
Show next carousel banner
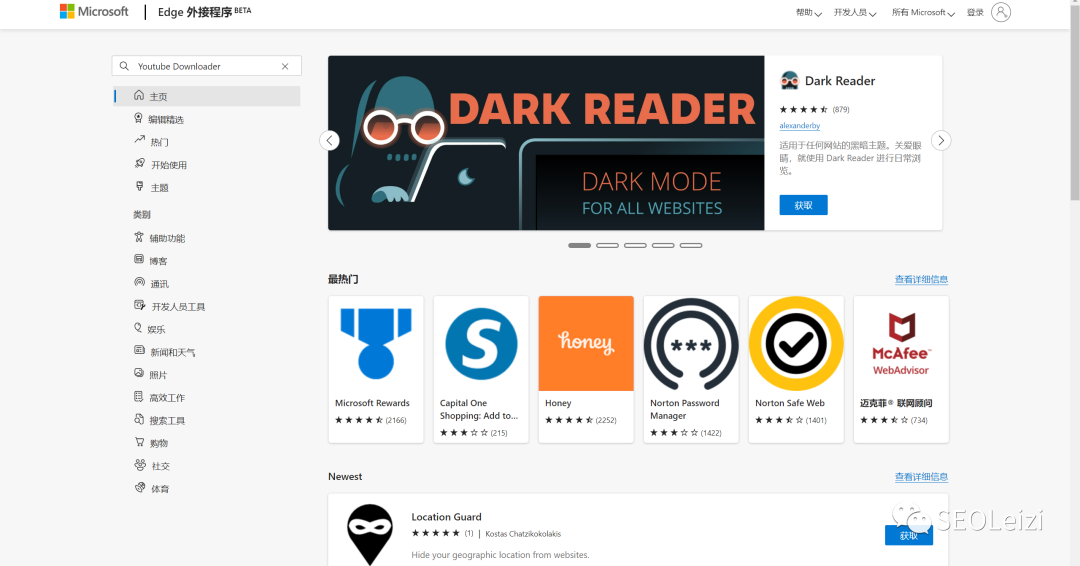click(x=941, y=140)
